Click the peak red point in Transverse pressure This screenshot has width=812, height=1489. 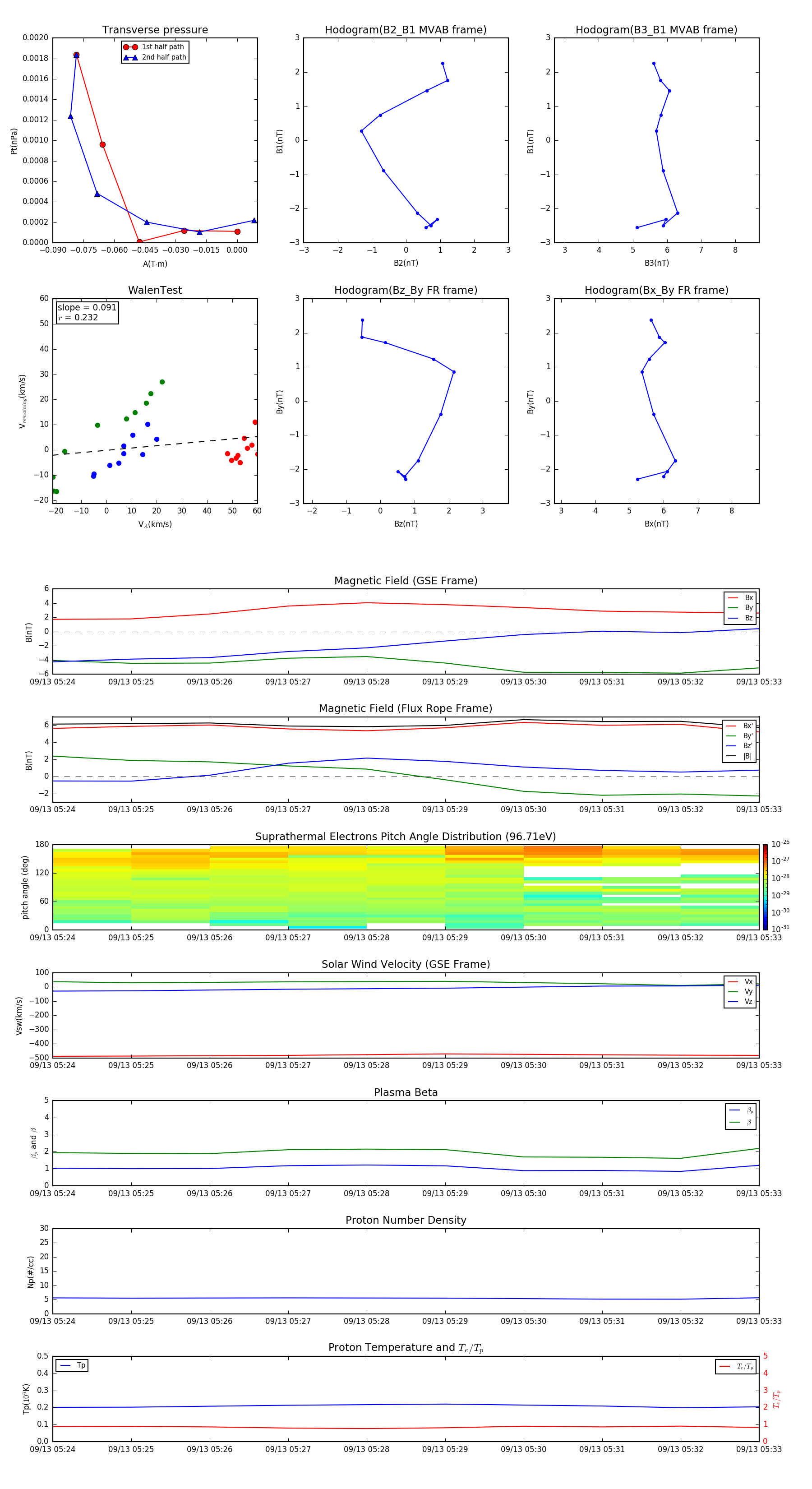[76, 55]
